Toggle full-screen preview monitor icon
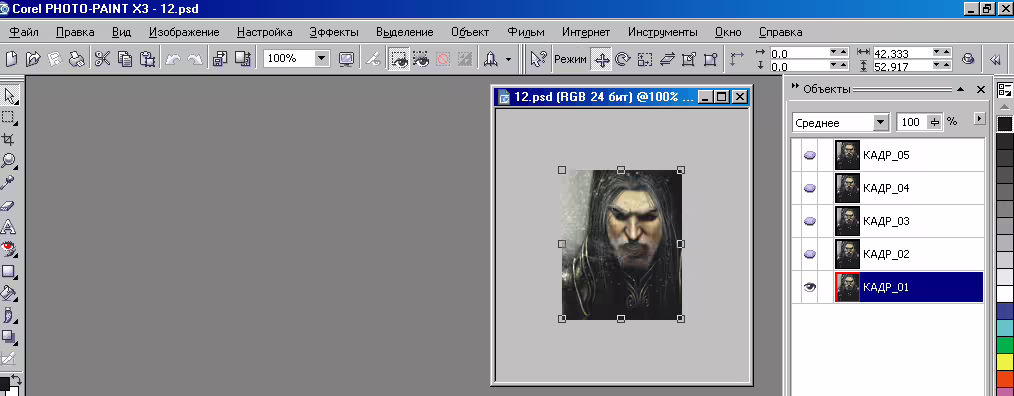 tap(347, 59)
